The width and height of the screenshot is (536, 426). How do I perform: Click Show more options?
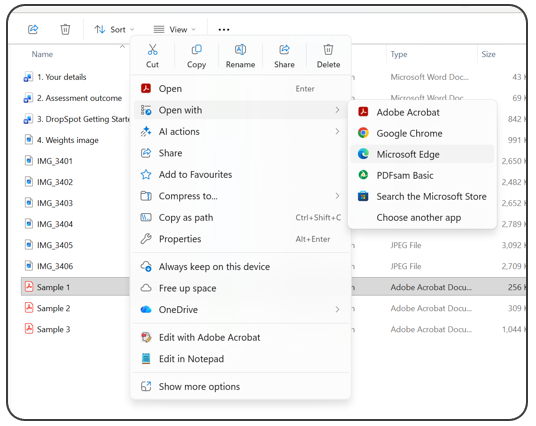point(241,387)
